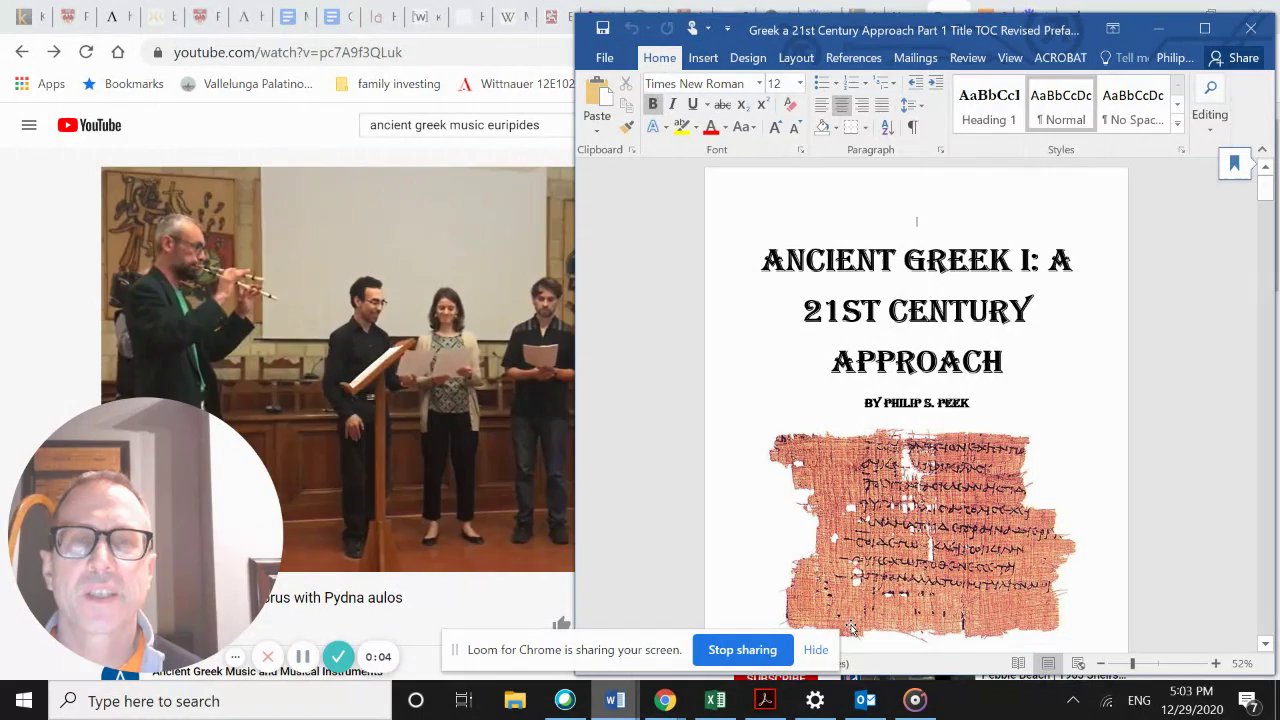Click the subscript button

point(742,105)
